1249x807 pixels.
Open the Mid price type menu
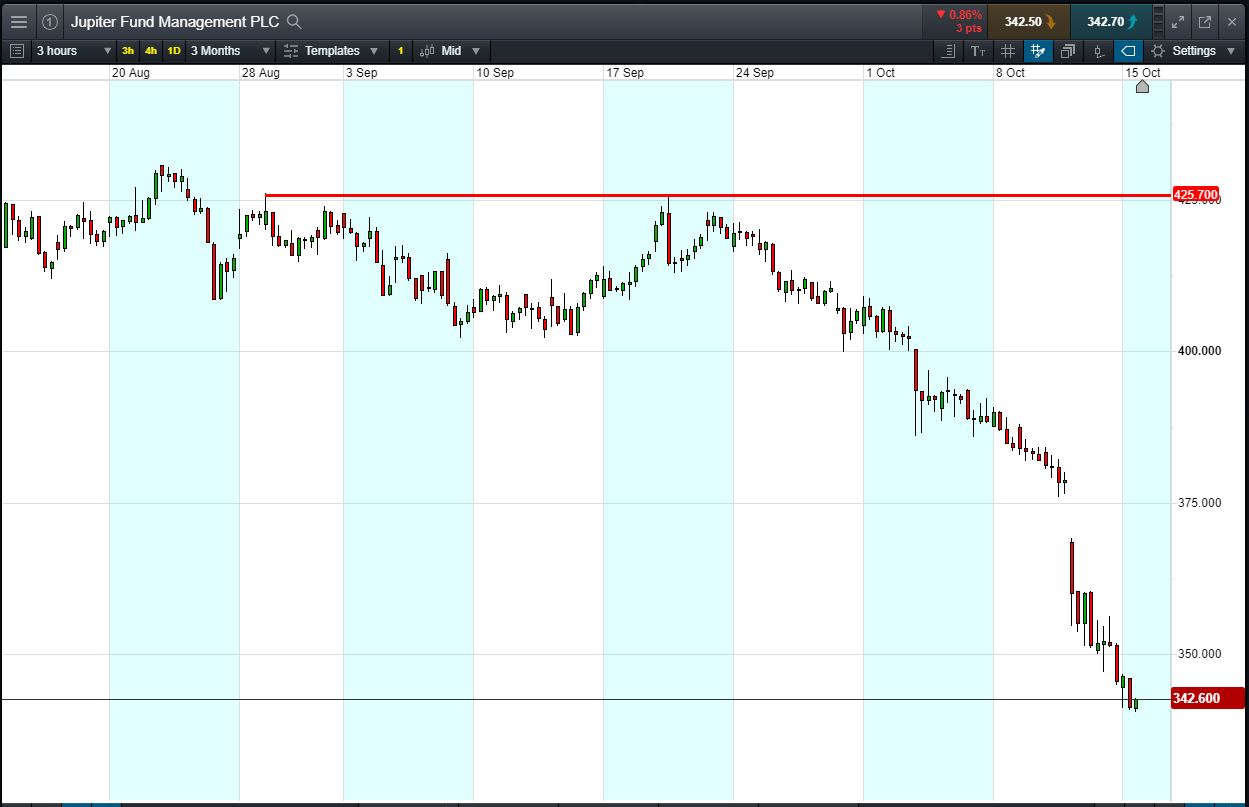(450, 51)
